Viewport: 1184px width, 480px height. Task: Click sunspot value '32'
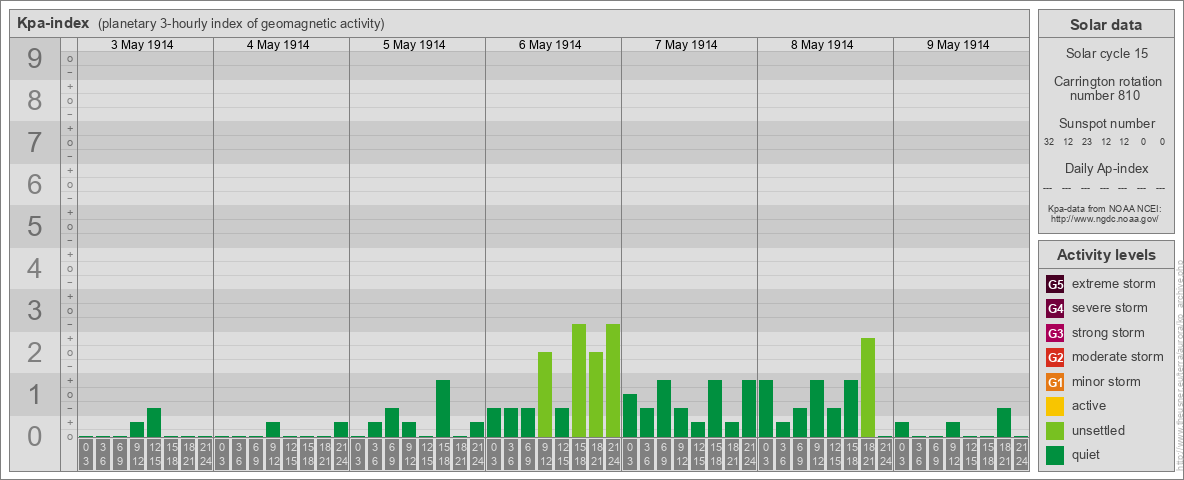1049,142
